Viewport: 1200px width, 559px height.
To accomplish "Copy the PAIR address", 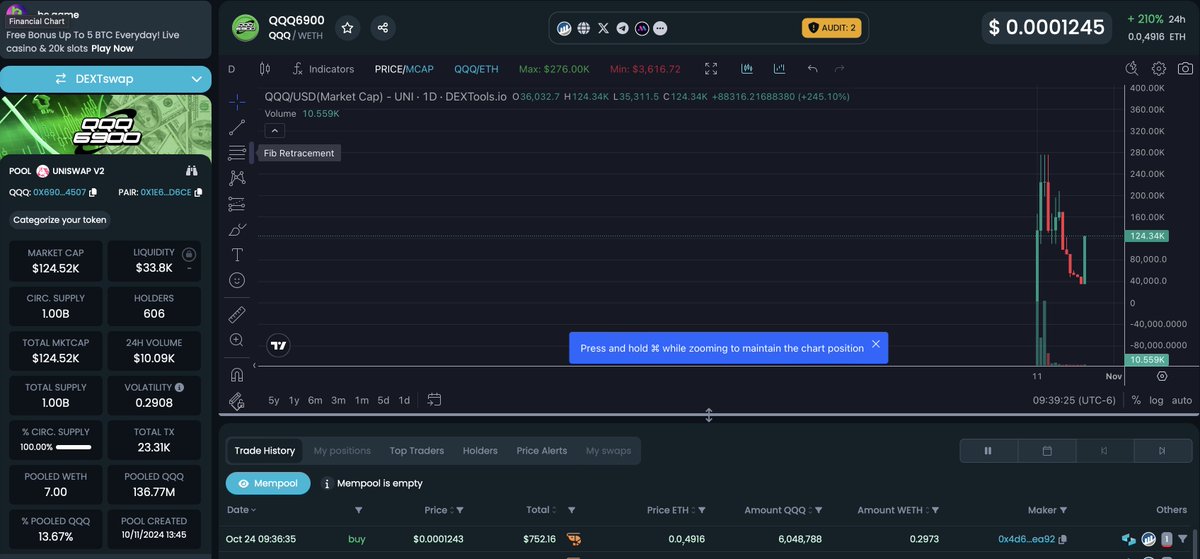I will tap(199, 192).
